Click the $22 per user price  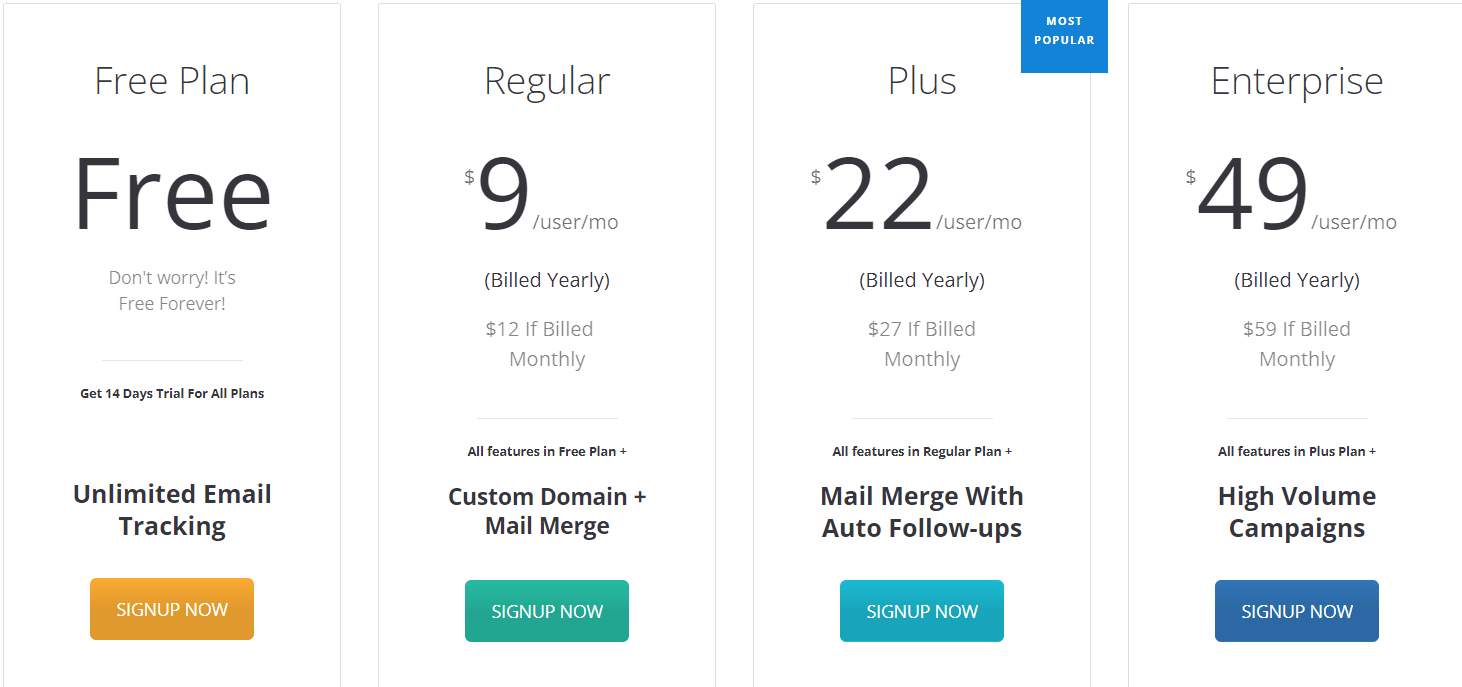877,196
